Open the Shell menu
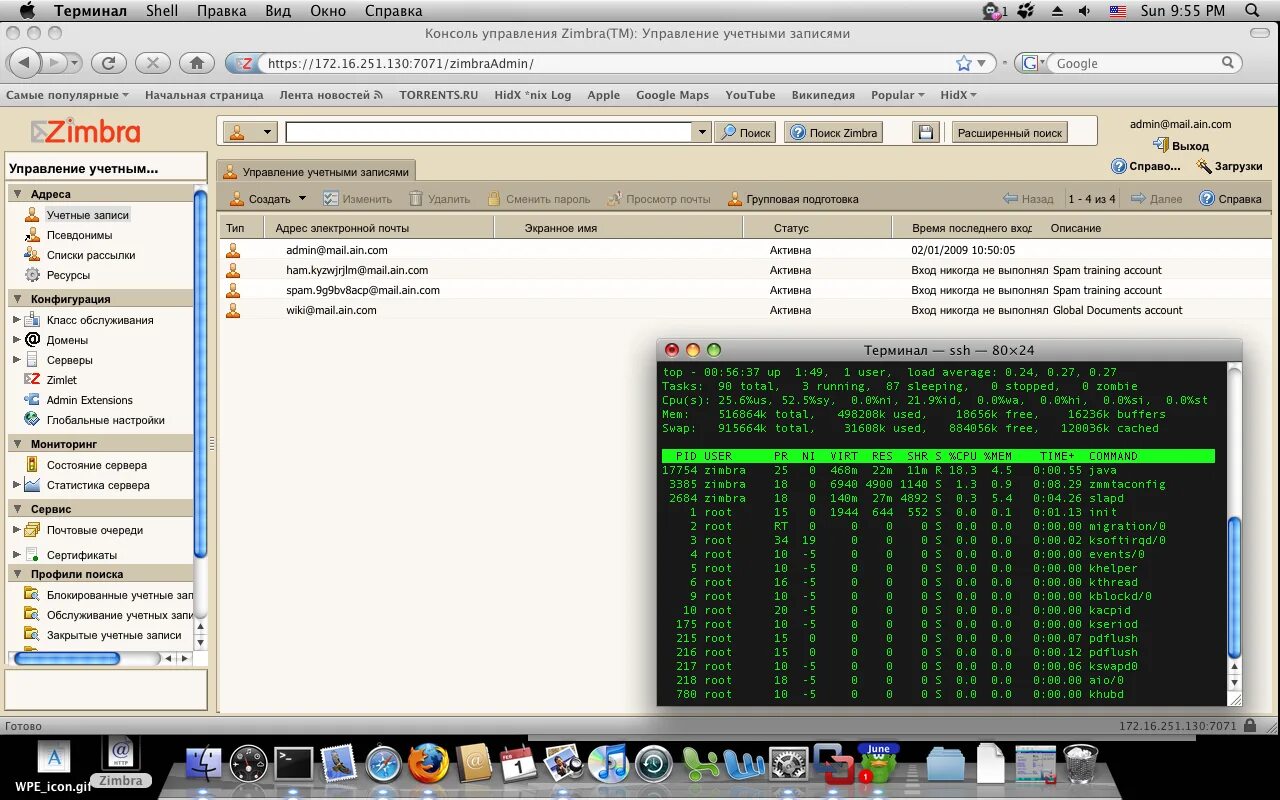 [x=162, y=11]
